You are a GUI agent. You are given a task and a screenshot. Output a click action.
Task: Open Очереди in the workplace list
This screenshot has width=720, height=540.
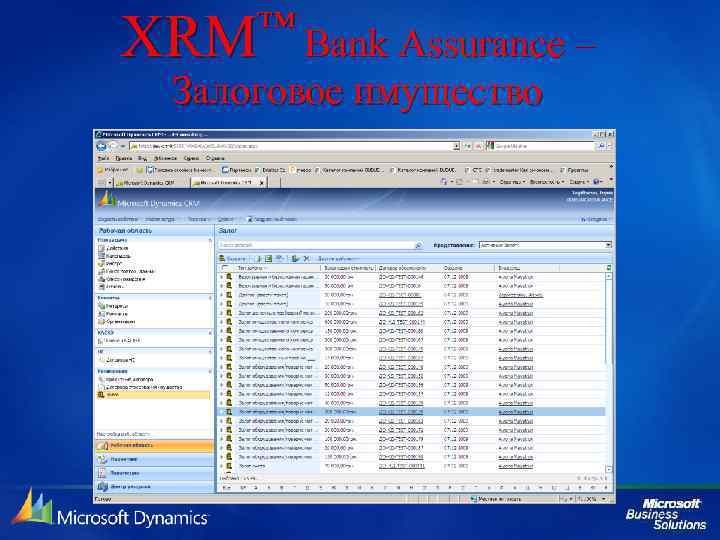122,279
